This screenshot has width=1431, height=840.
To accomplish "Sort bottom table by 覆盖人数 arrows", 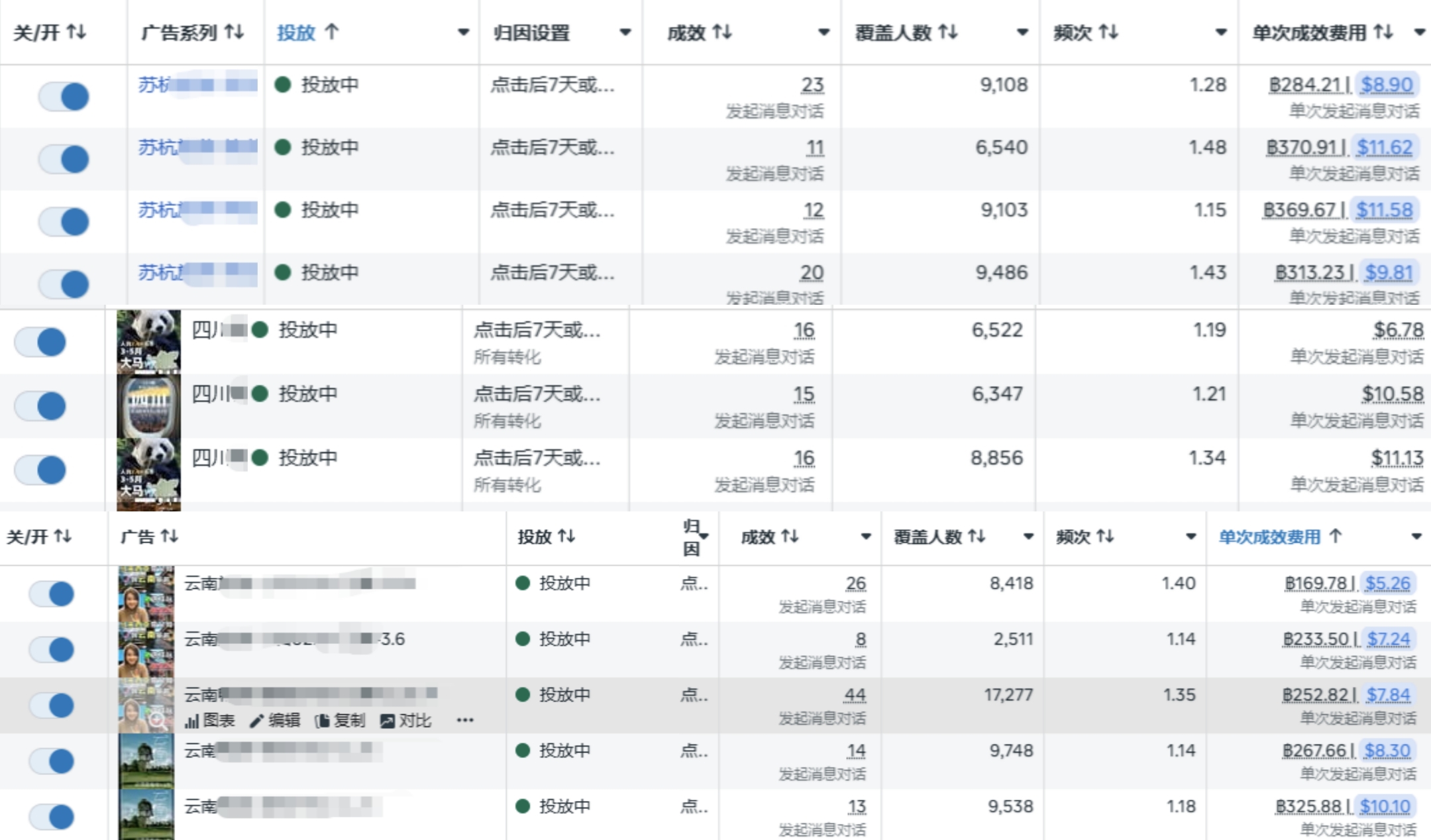I will click(x=977, y=536).
